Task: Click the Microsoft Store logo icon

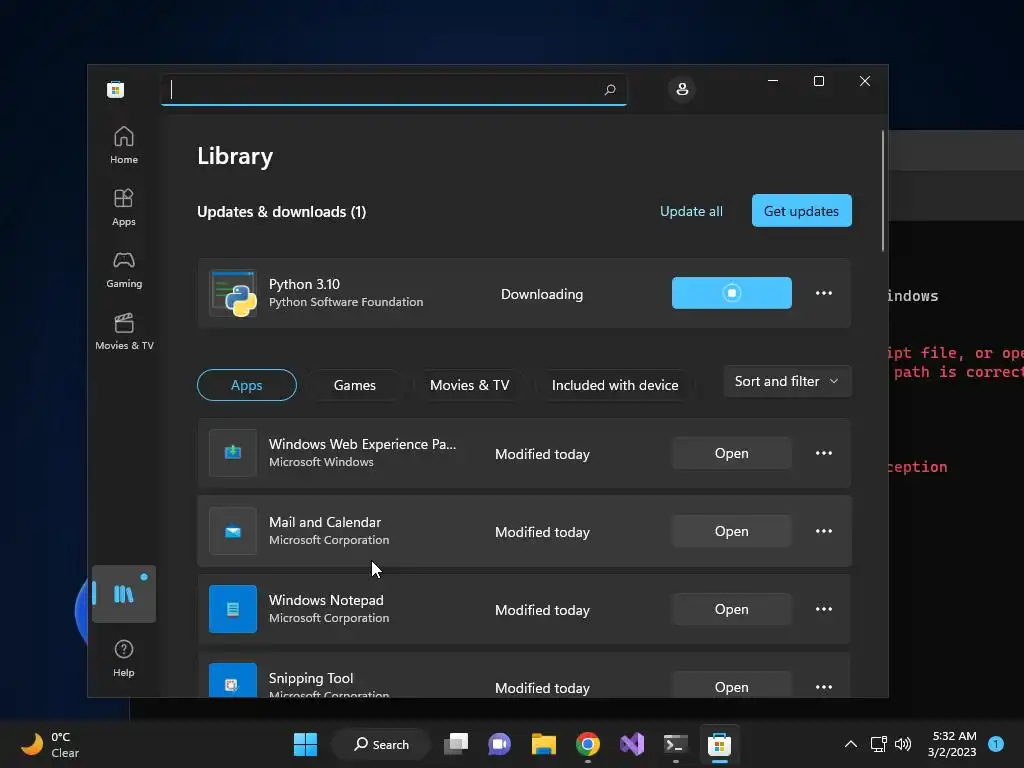Action: pos(116,89)
